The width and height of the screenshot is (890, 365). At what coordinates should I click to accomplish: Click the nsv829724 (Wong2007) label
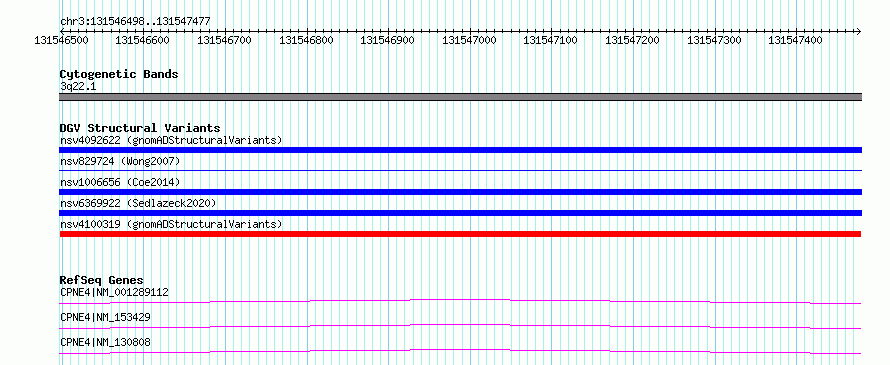pyautogui.click(x=120, y=162)
